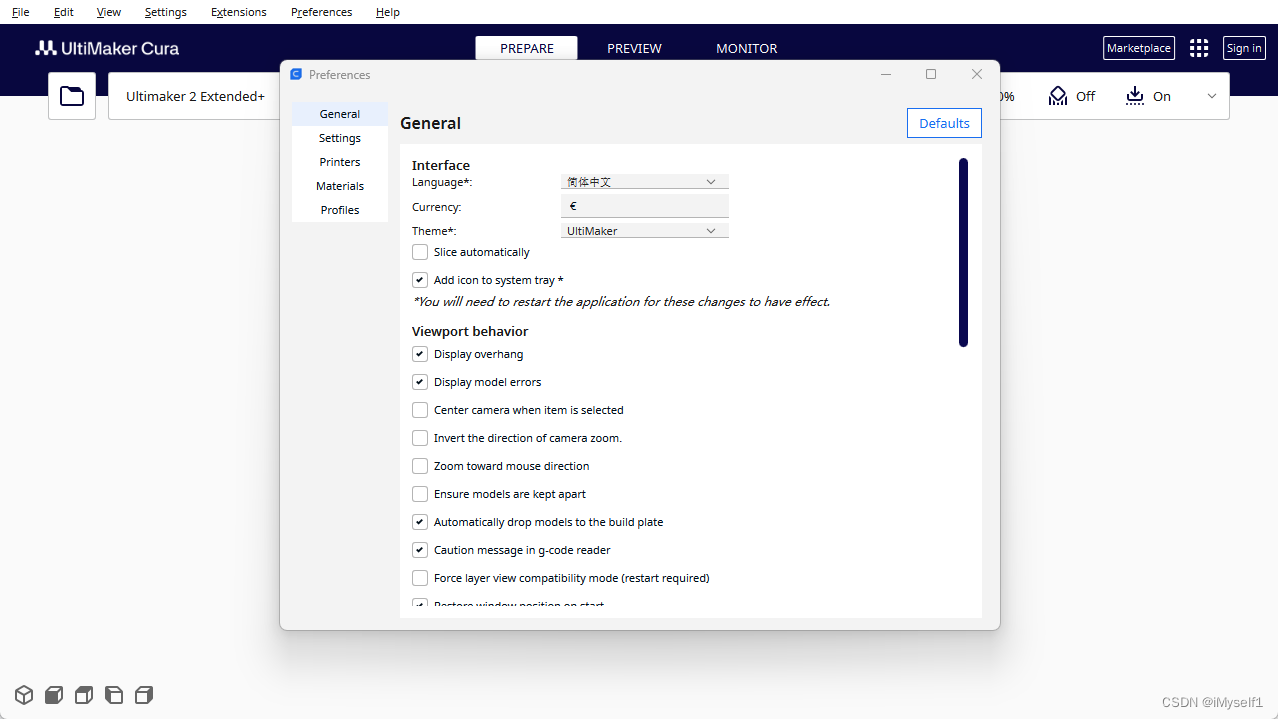The height and width of the screenshot is (719, 1278).
Task: Enable Ensure models are kept apart
Action: [420, 494]
